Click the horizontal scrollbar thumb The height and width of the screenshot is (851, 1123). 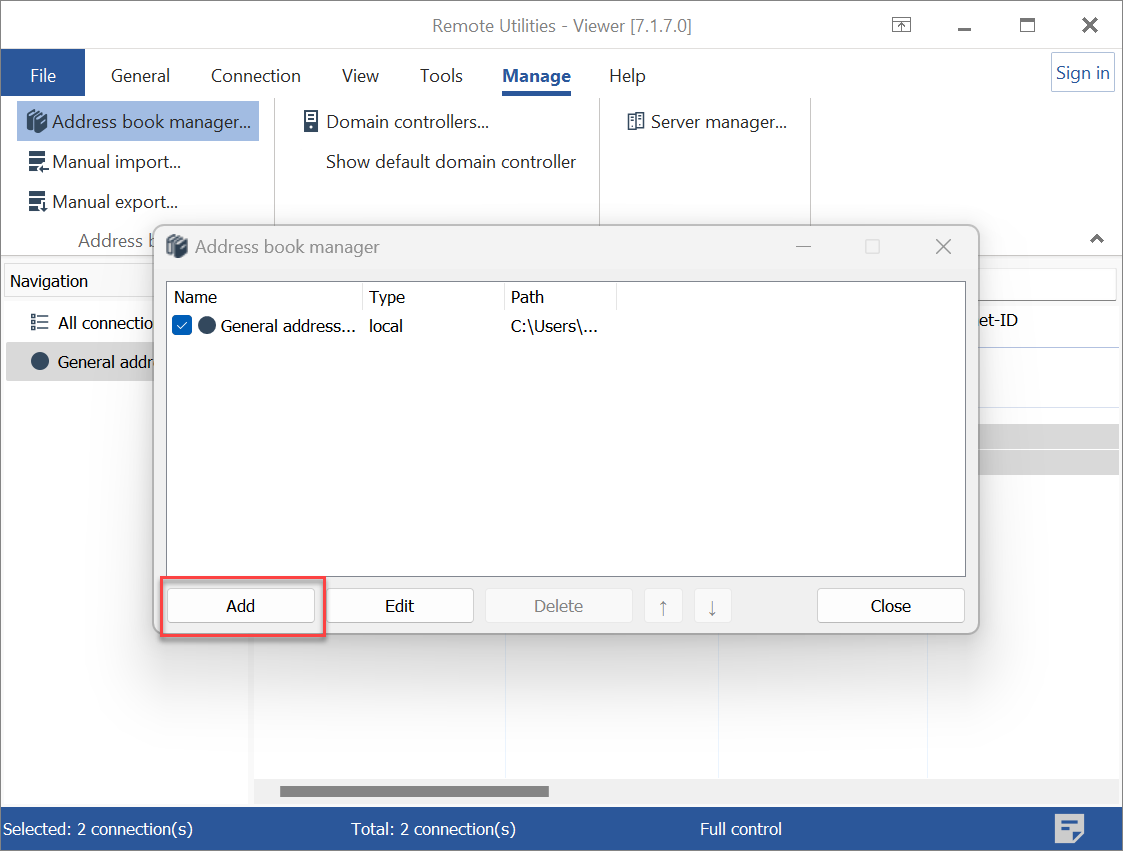414,791
